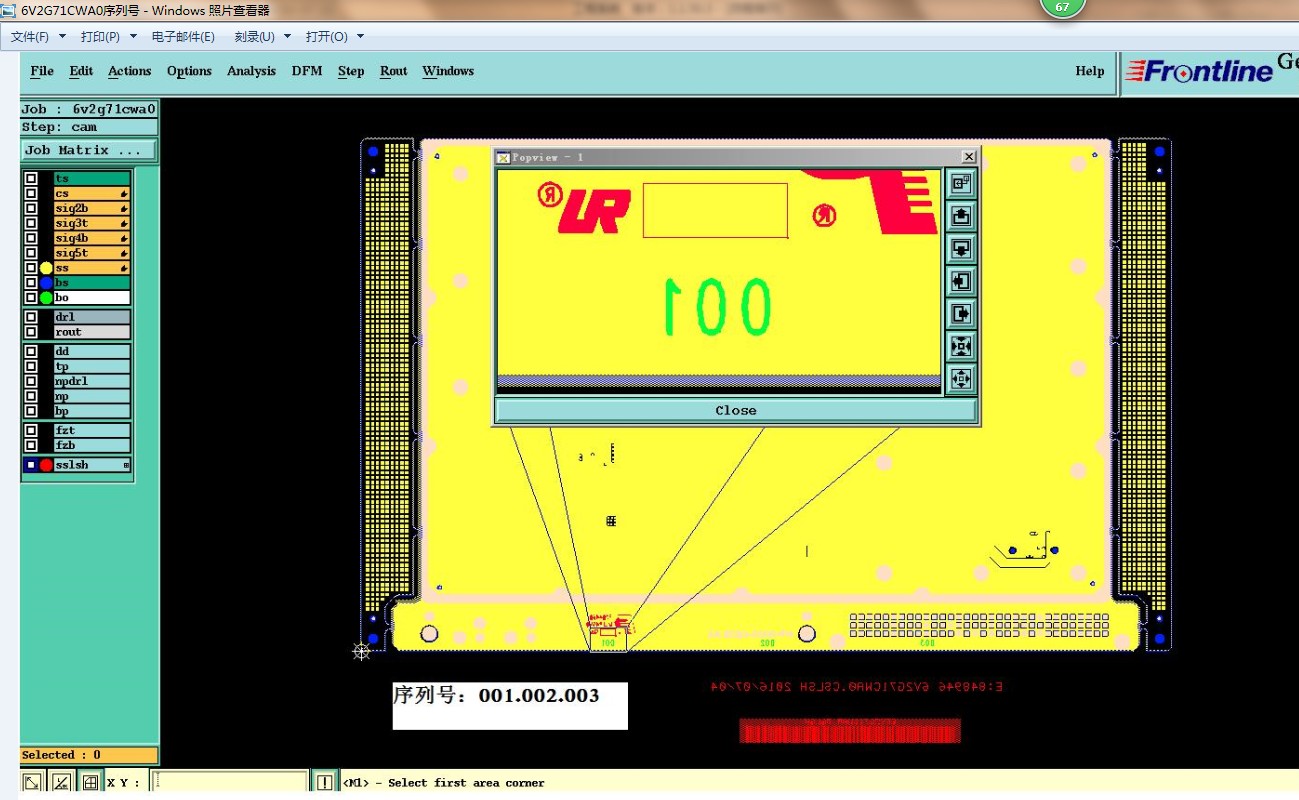Expand the 打印(P) dropdown arrow
1299x800 pixels.
(133, 37)
